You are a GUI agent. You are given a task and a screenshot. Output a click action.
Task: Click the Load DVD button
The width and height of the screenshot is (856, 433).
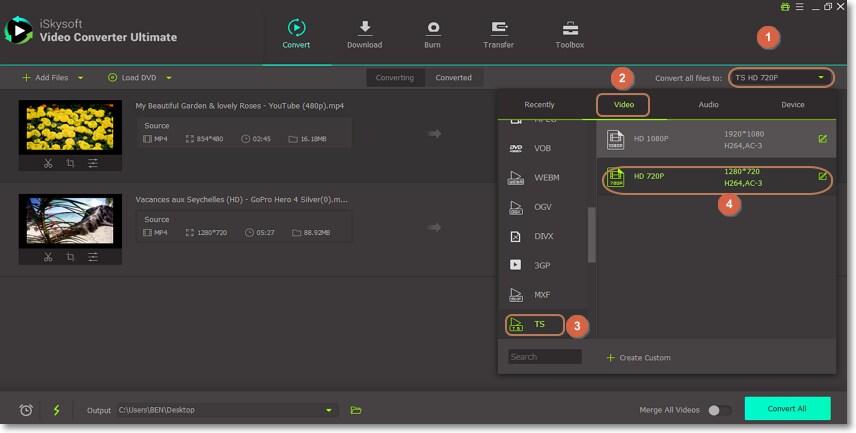point(133,78)
